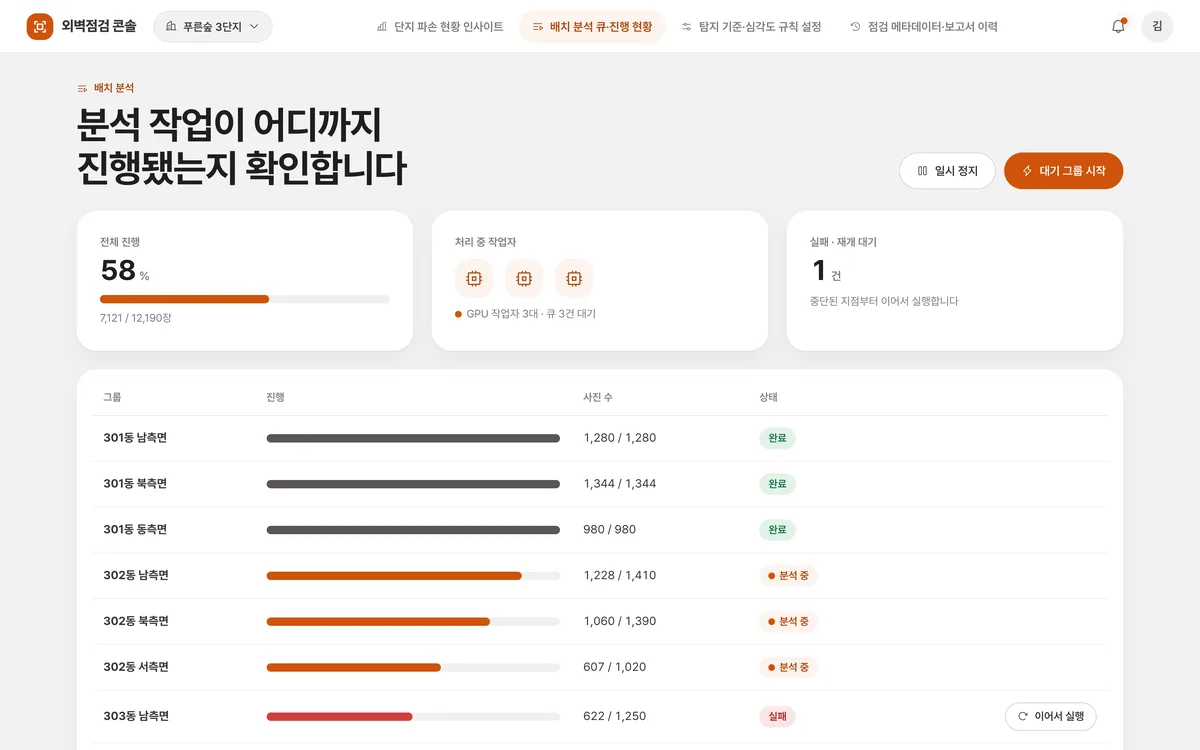
Task: Click the 7,121 / 12,190장 total count
Action: click(136, 318)
